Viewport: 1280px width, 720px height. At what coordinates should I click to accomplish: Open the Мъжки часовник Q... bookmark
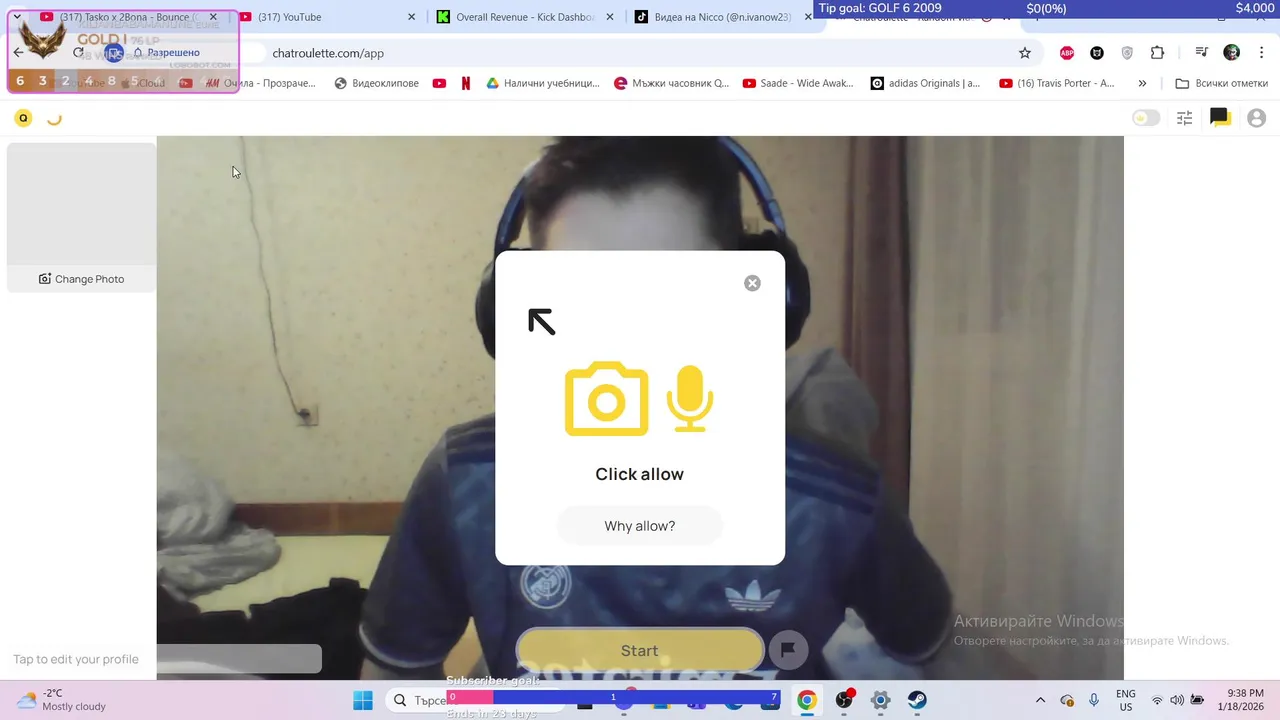(672, 83)
